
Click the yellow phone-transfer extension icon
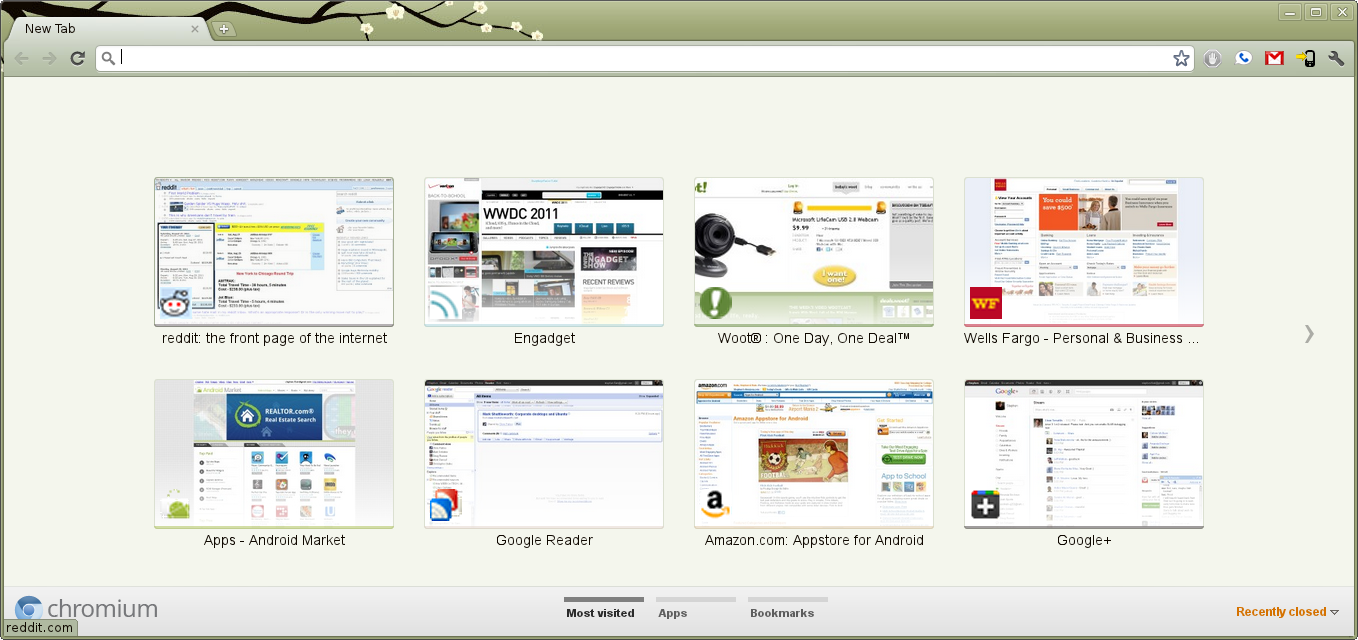1305,58
